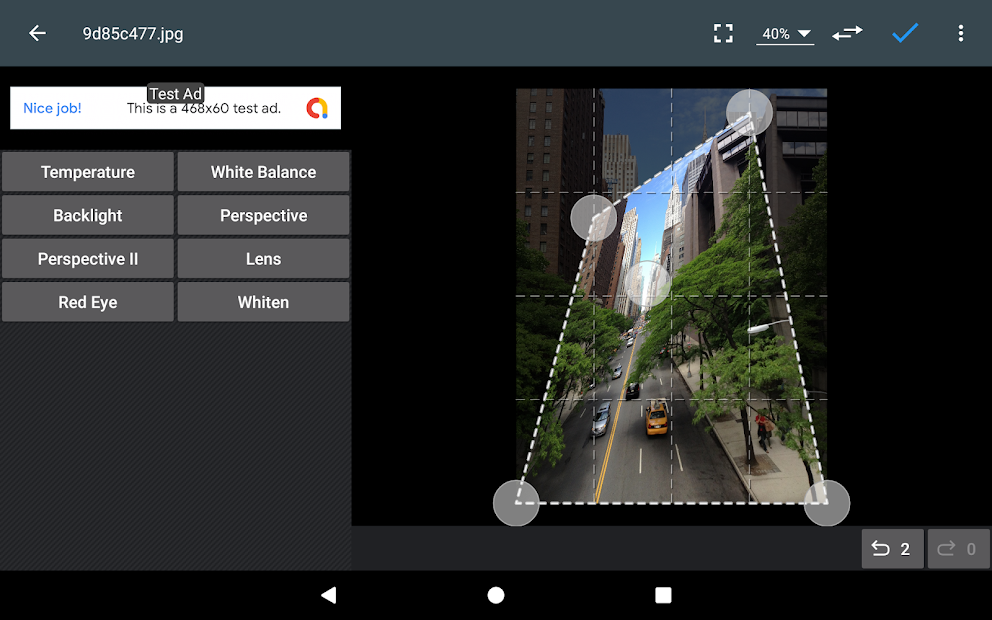
Task: Choose the Backlight correction
Action: [87, 215]
